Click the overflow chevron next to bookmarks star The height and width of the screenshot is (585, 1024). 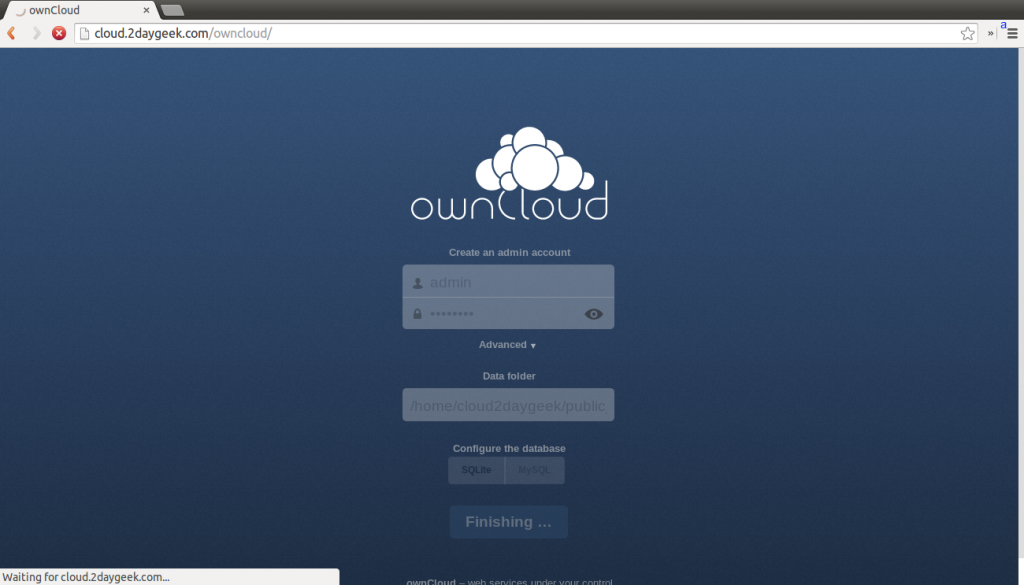(x=989, y=33)
